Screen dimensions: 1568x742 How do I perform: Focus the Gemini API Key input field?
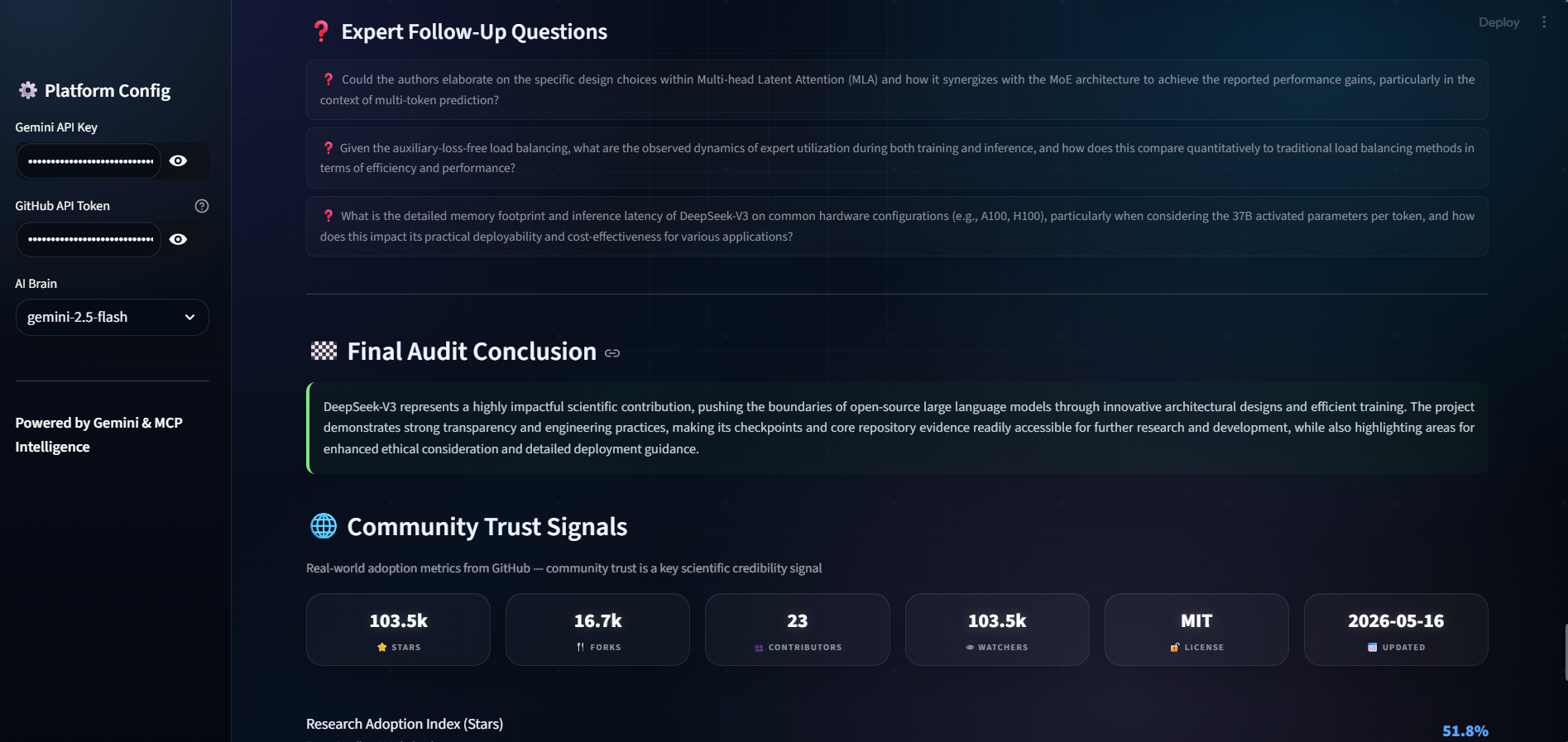pos(89,160)
